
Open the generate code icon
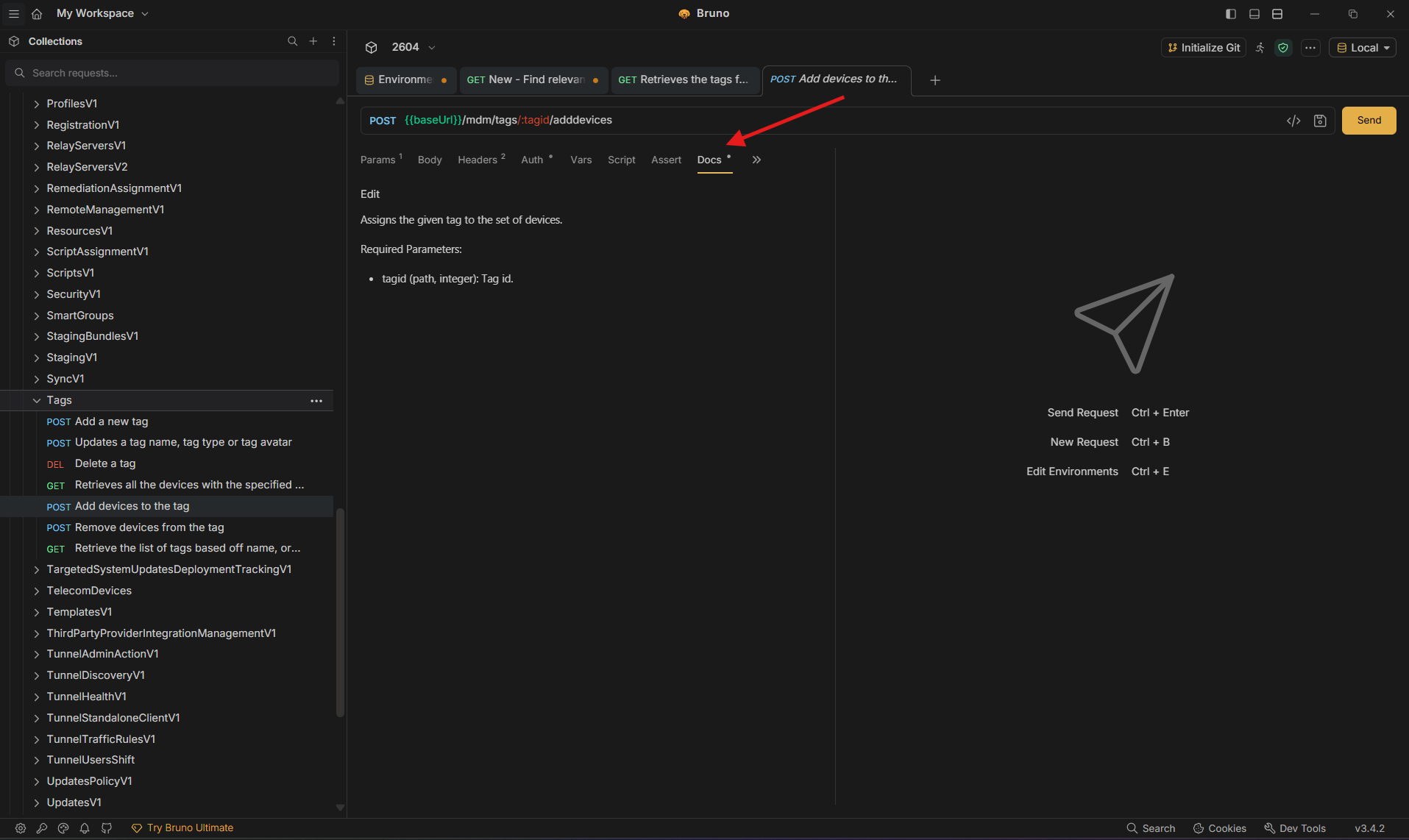pyautogui.click(x=1293, y=121)
